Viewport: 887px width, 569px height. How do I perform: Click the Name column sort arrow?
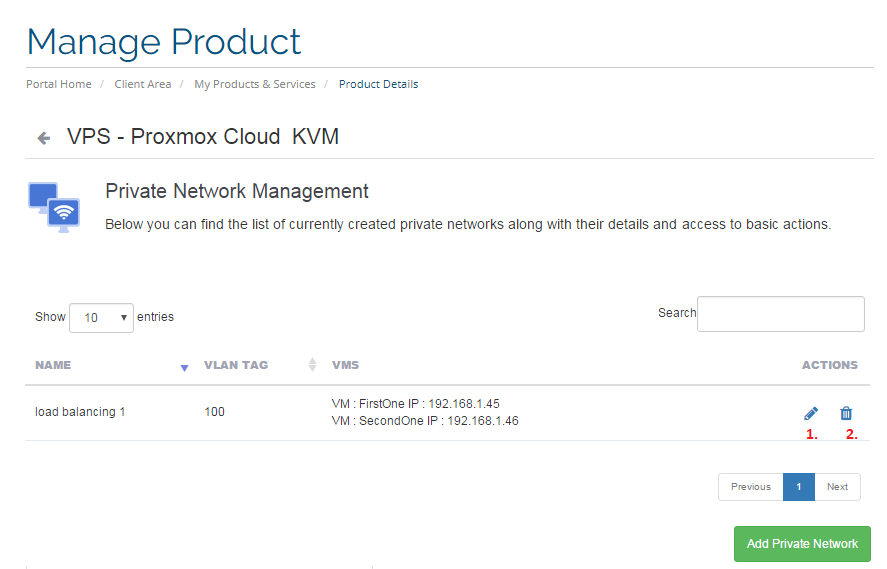pos(184,367)
